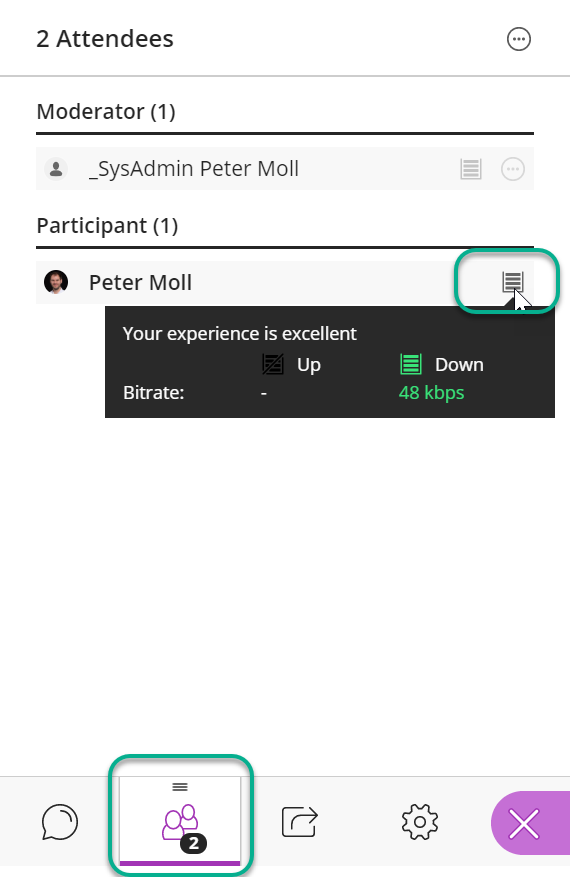
Task: Open My Settings gear tab
Action: pos(420,822)
